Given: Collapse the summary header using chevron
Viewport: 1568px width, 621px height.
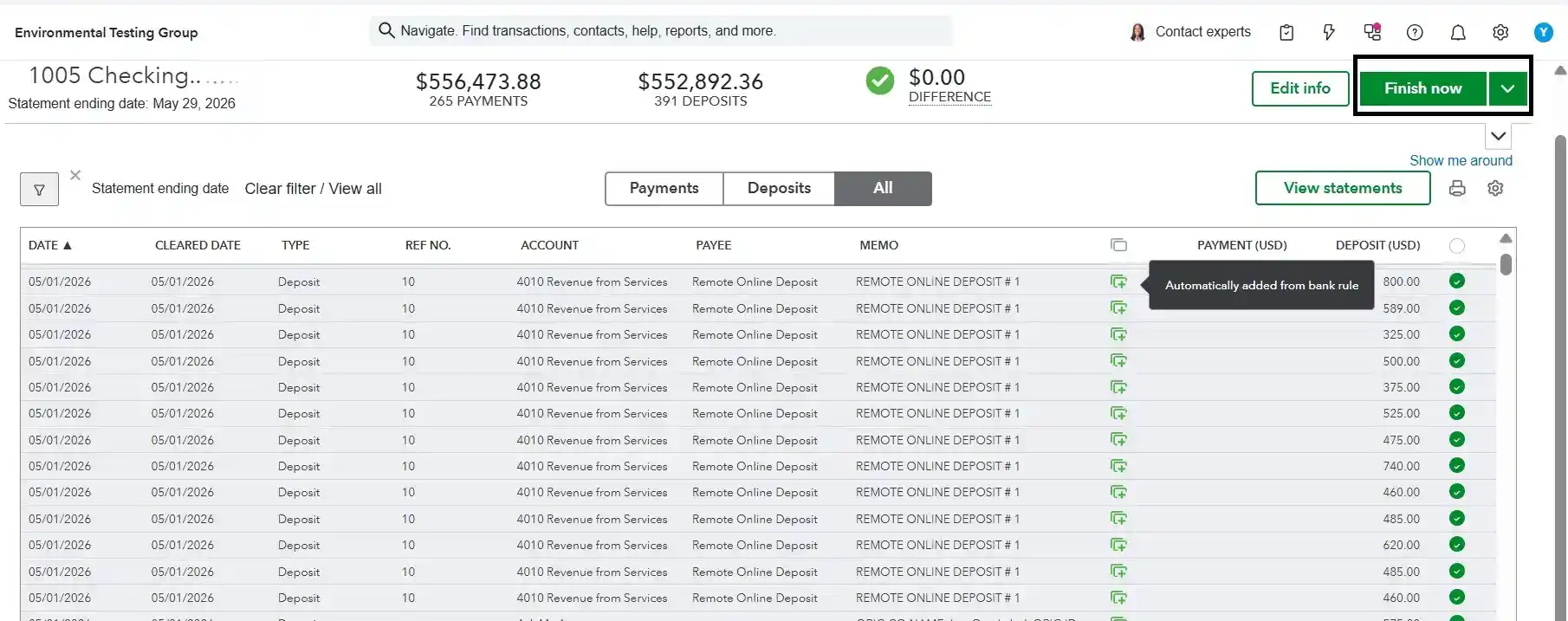Looking at the screenshot, I should click(x=1499, y=136).
